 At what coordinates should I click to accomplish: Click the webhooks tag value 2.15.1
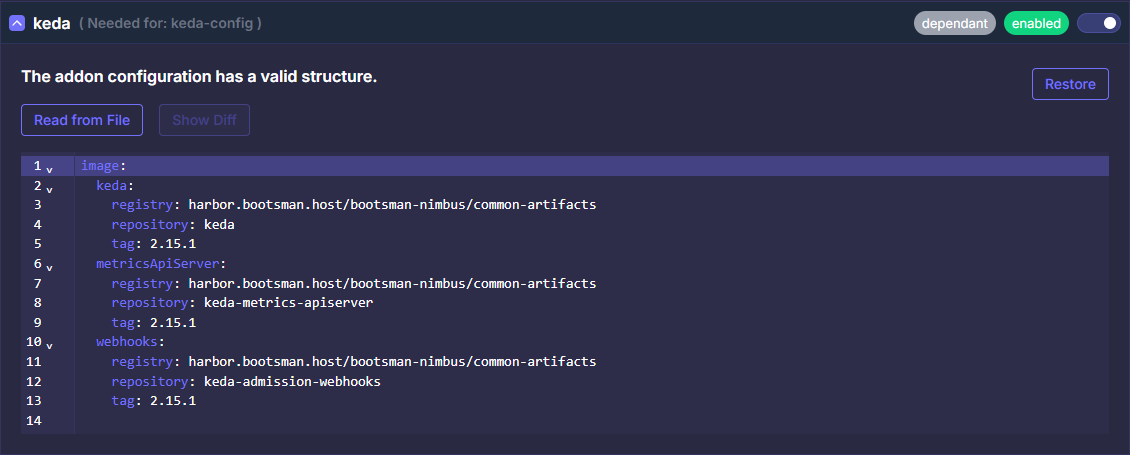coord(172,401)
